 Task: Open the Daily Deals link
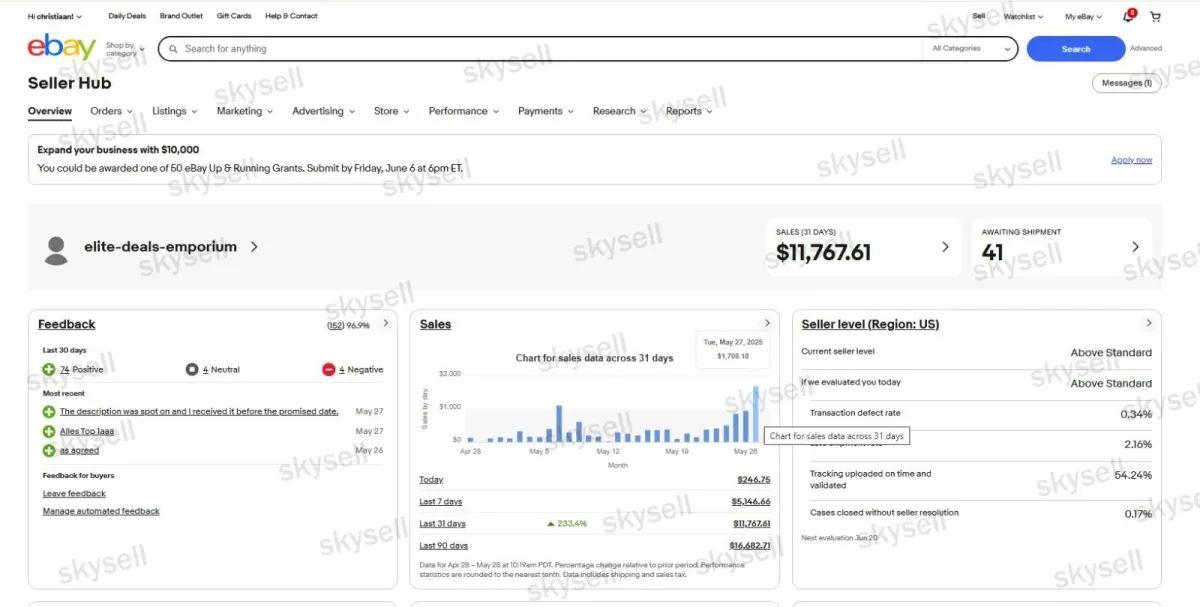click(127, 16)
